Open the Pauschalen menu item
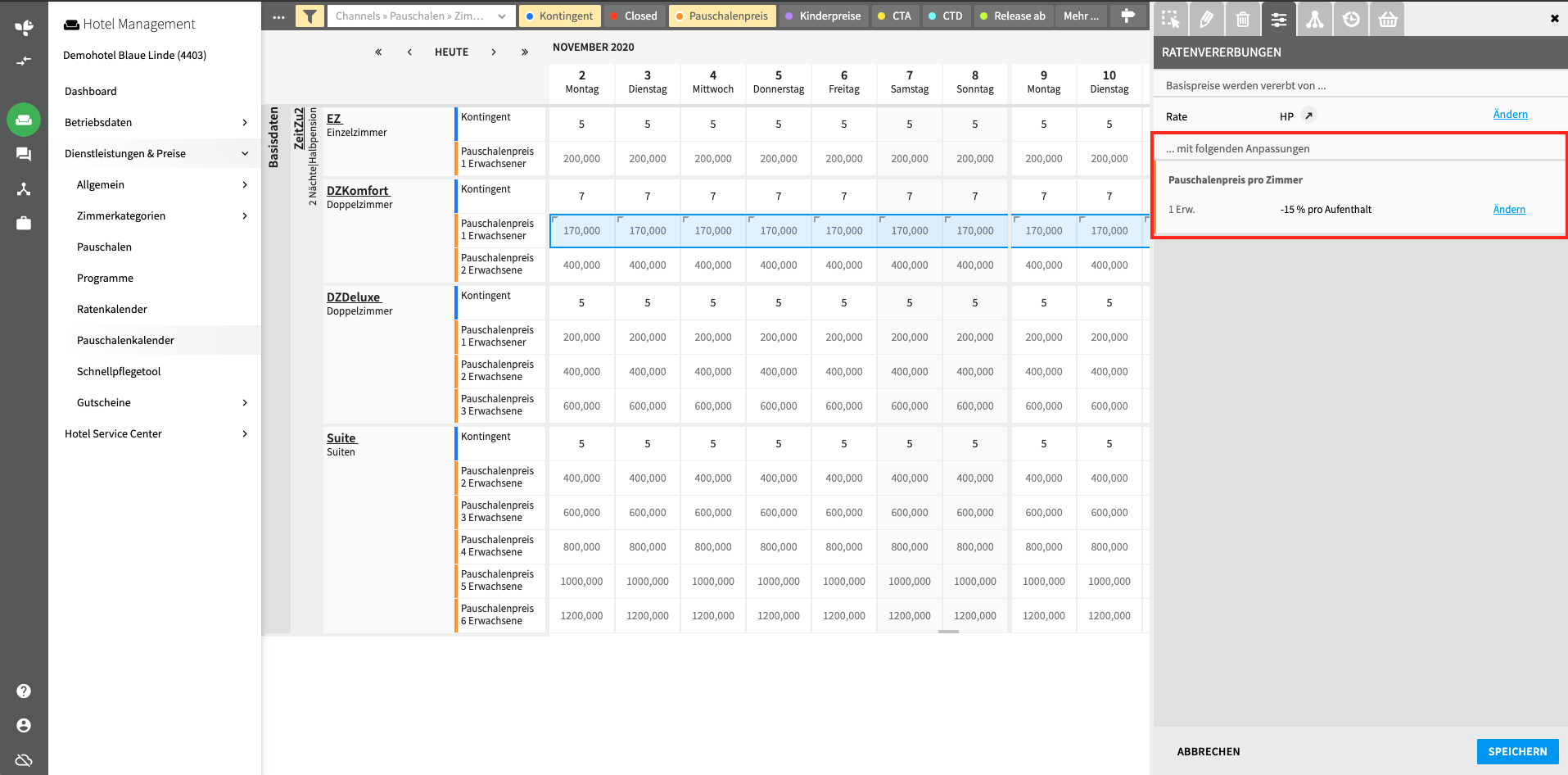 pyautogui.click(x=104, y=247)
